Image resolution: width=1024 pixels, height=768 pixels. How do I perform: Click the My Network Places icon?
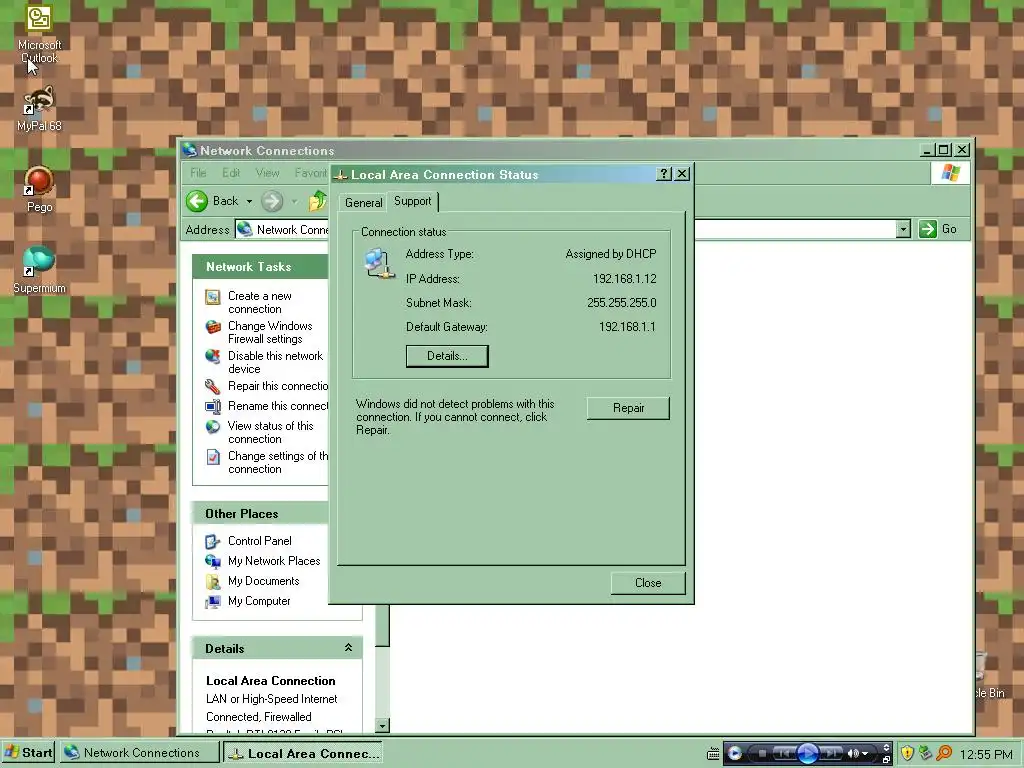pyautogui.click(x=213, y=561)
